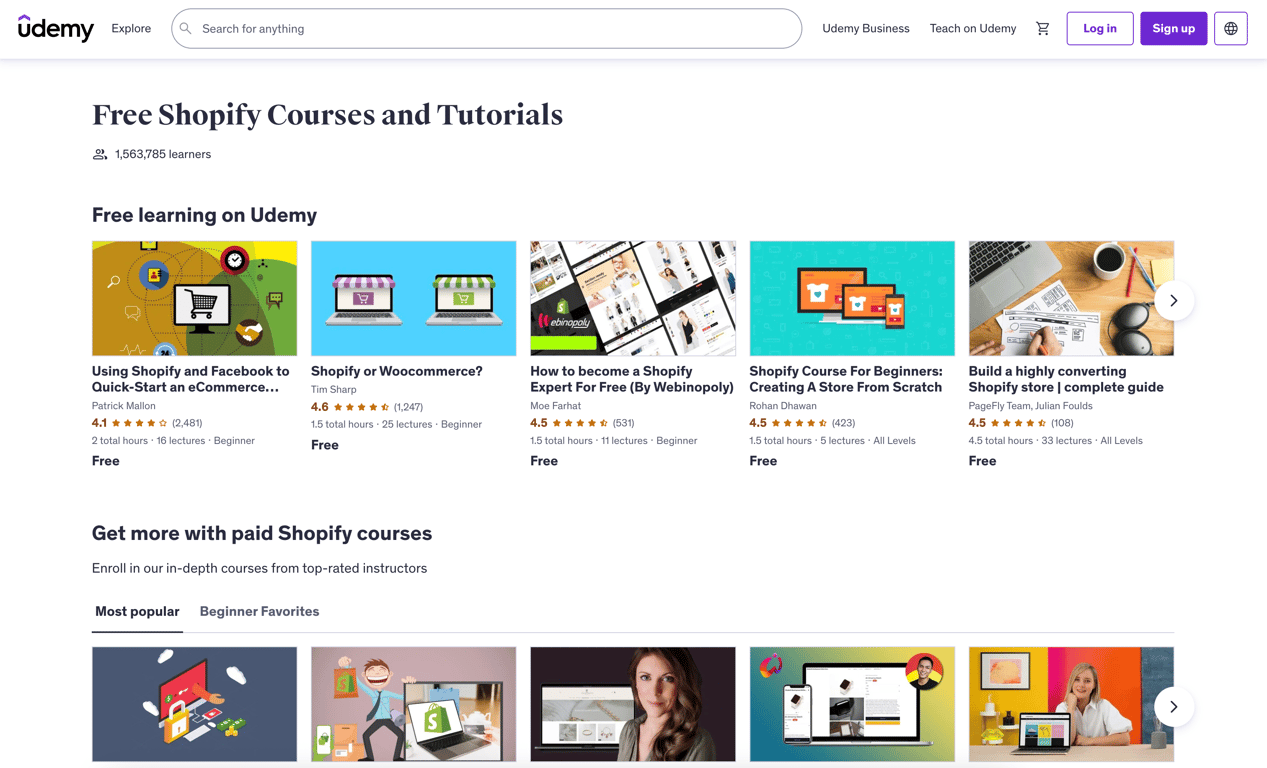Click the search magnifier icon
The image size is (1267, 768).
pyautogui.click(x=186, y=29)
